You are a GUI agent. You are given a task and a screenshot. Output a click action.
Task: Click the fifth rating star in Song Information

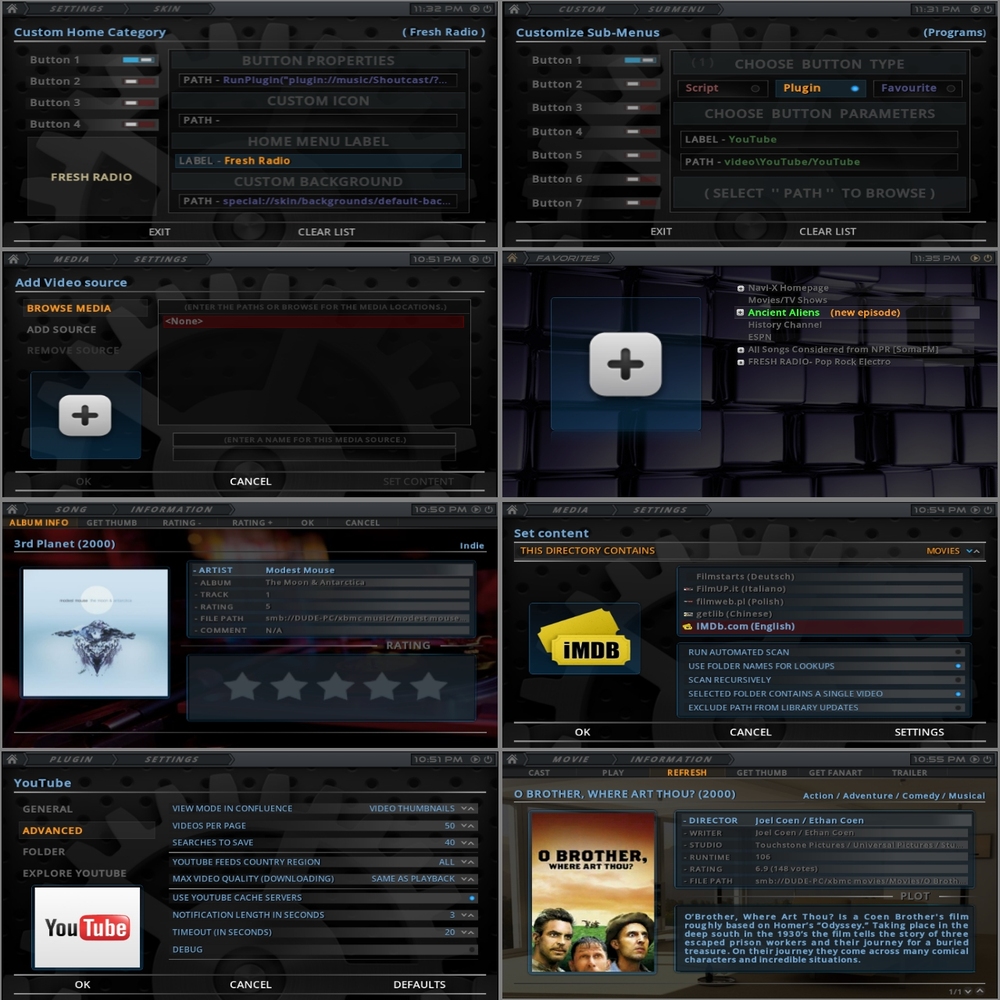(x=428, y=686)
